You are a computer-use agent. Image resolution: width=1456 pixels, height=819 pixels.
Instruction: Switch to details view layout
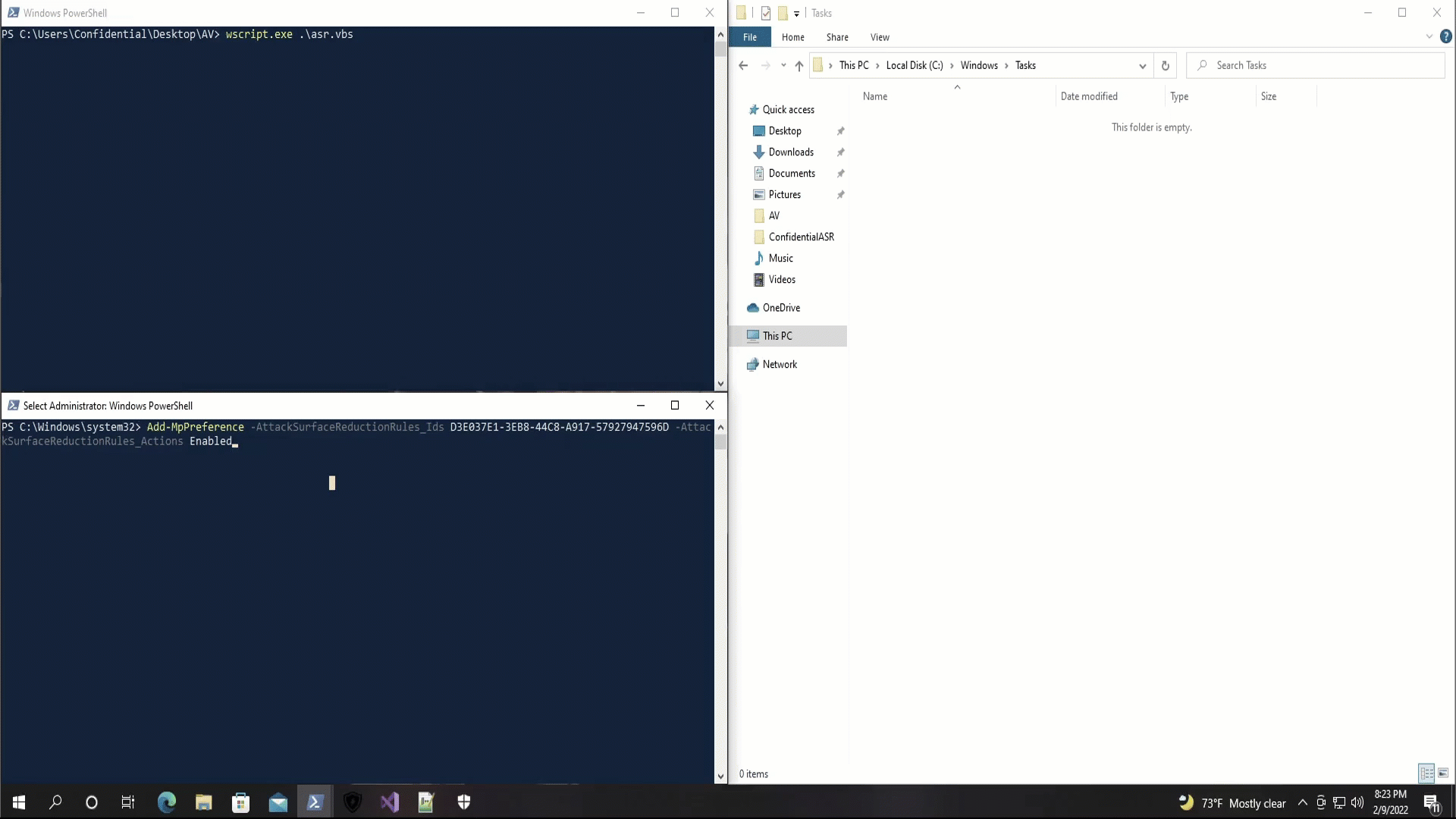coord(1426,773)
